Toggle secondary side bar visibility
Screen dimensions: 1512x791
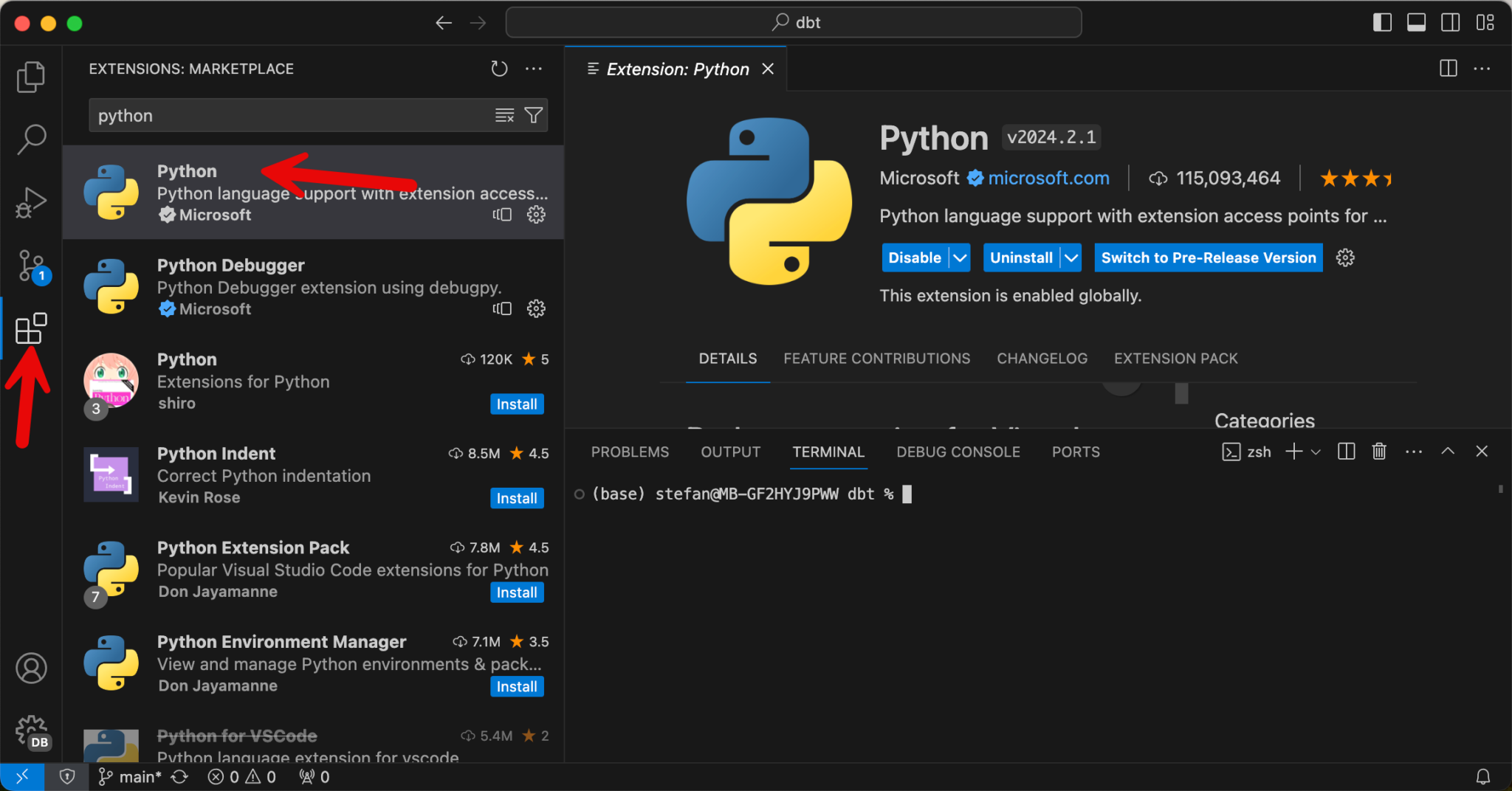(x=1450, y=23)
